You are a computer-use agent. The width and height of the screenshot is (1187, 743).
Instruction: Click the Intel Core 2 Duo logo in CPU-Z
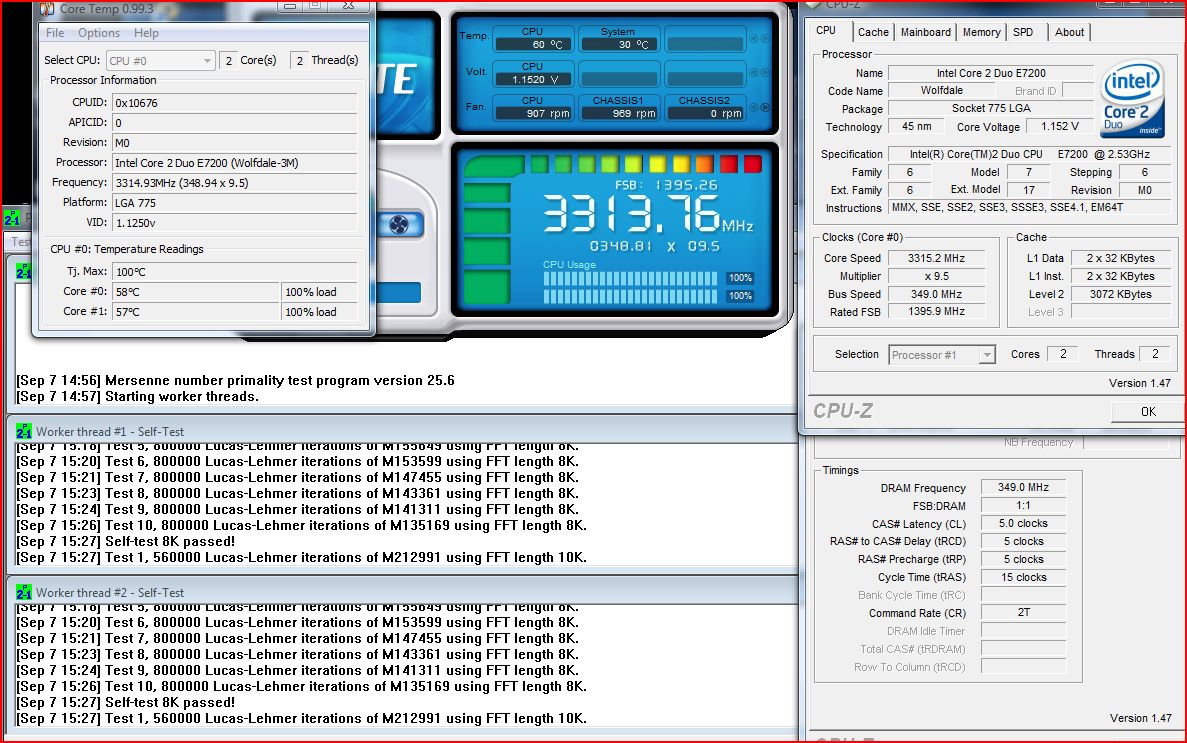click(1132, 98)
